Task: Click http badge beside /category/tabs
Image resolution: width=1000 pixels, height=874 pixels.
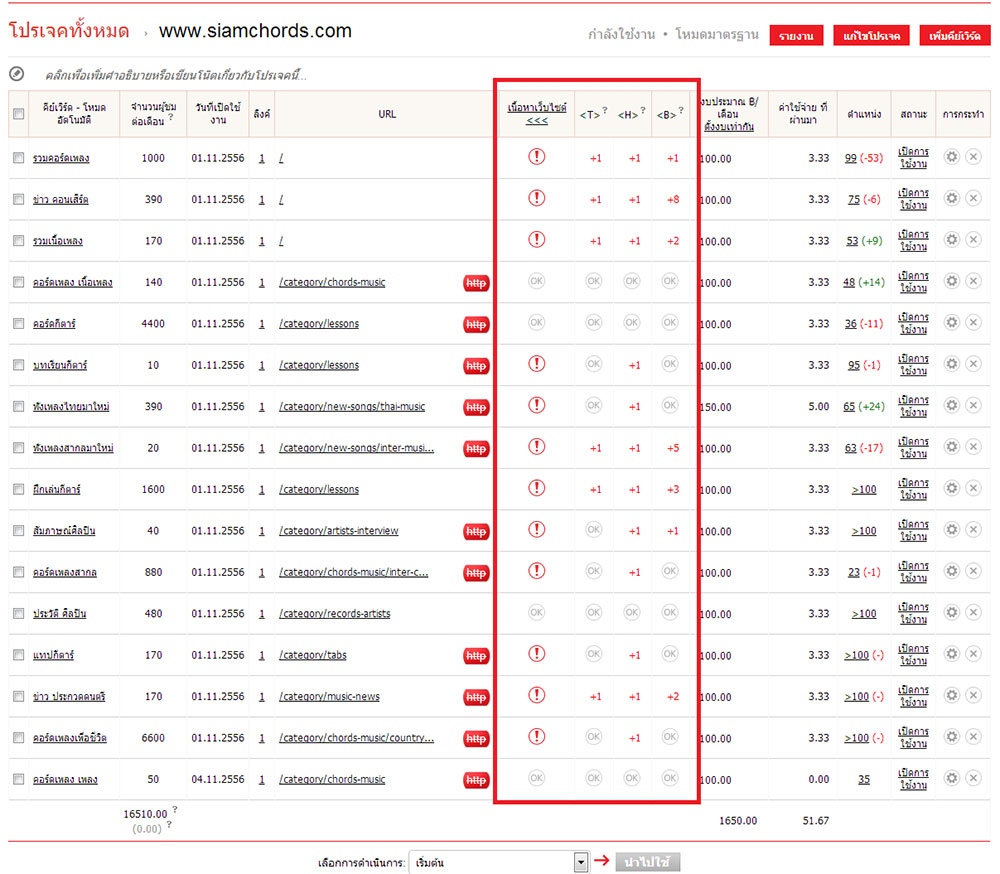Action: pyautogui.click(x=476, y=656)
